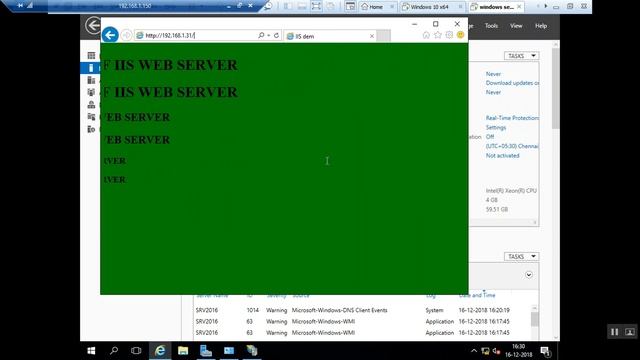Image resolution: width=640 pixels, height=360 pixels.
Task: Click the VMware zoom magnifier toolbar icon
Action: (x=268, y=6)
